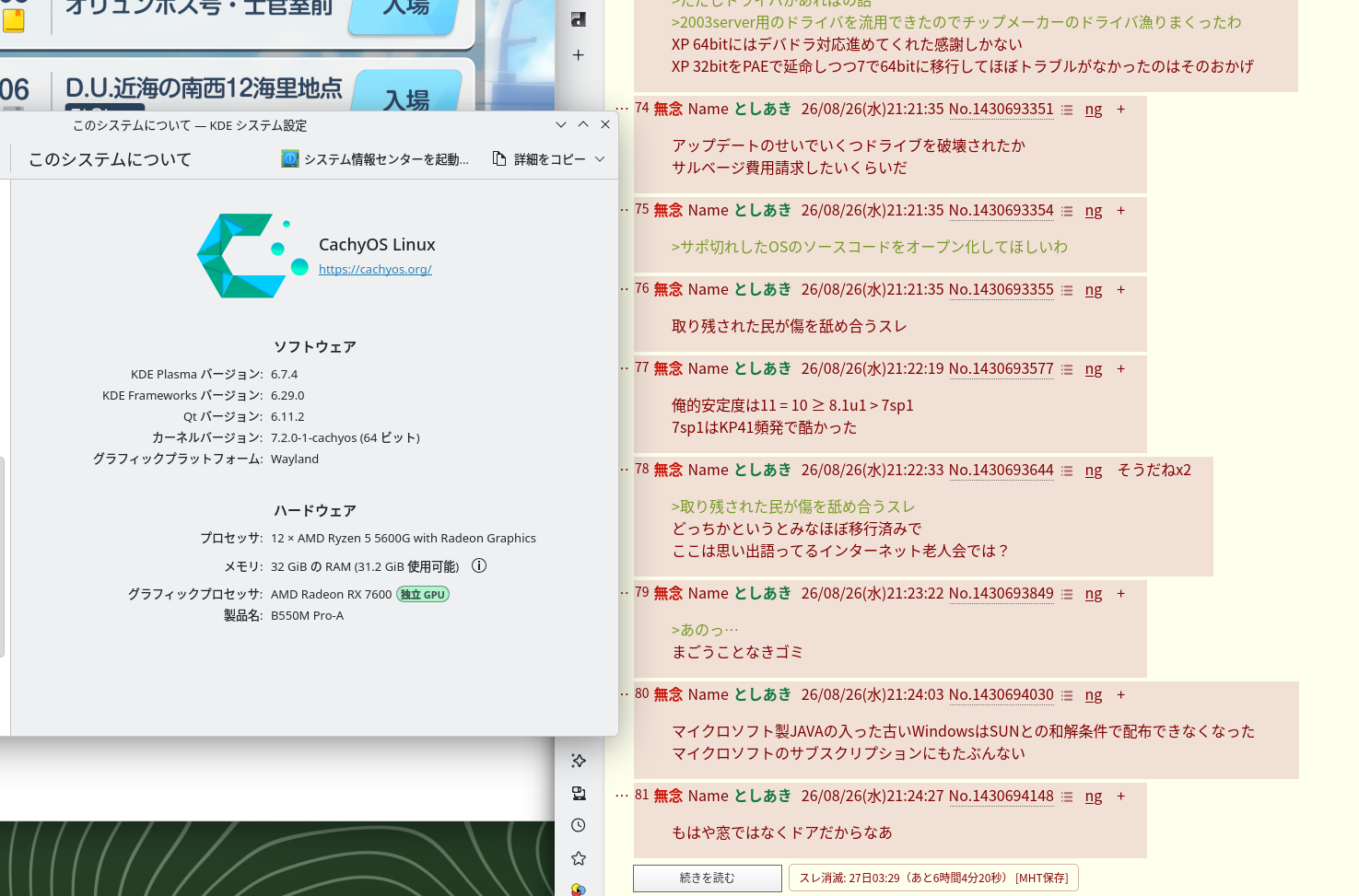Click the list icon on post No.1430693644
The image size is (1359, 896).
pos(1067,471)
